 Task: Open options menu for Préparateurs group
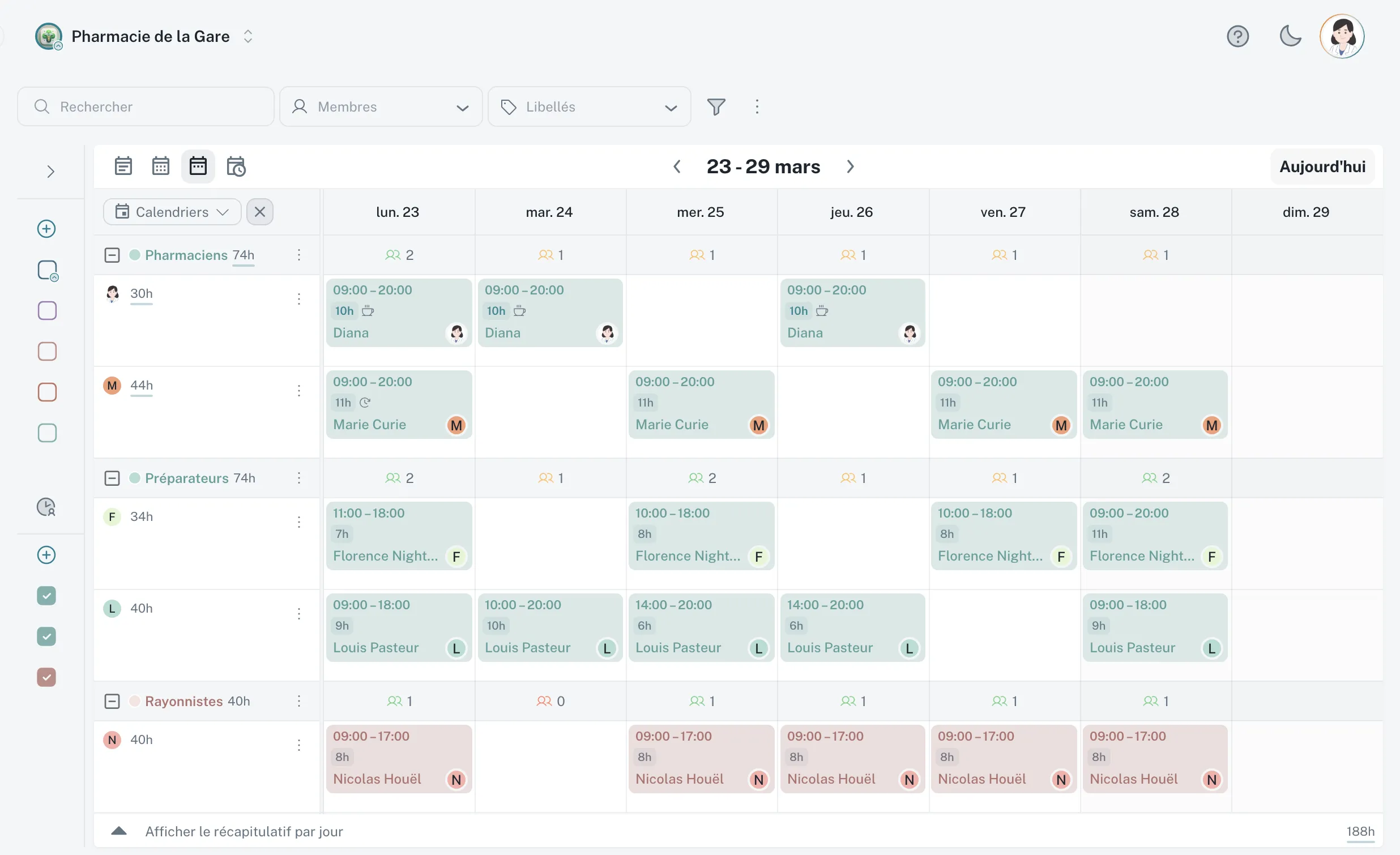pos(299,478)
